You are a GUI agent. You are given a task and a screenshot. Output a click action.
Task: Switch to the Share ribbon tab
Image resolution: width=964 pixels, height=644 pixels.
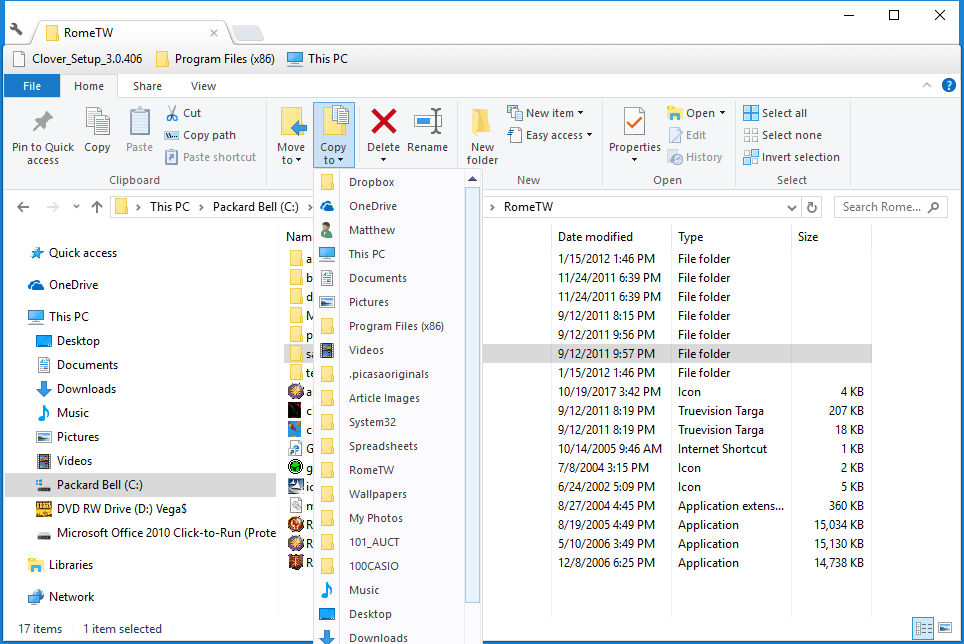click(148, 86)
